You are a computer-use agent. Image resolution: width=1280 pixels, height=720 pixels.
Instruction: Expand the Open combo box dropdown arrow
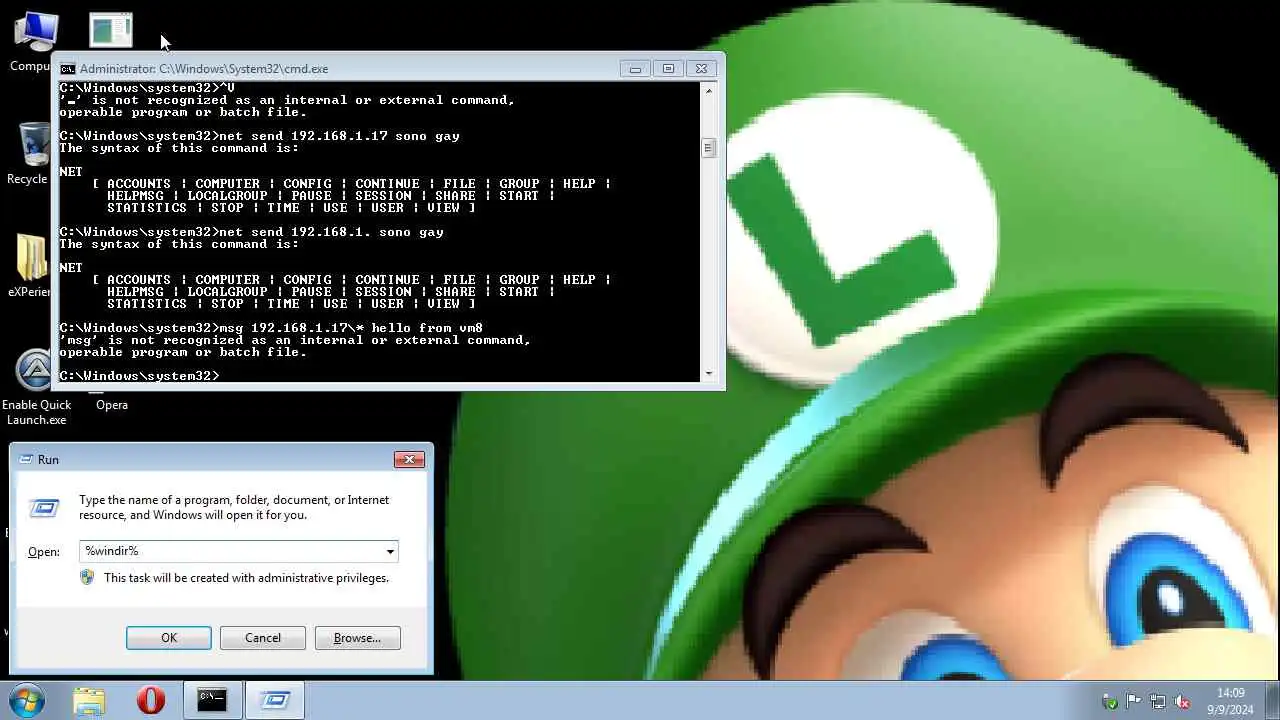[x=390, y=551]
